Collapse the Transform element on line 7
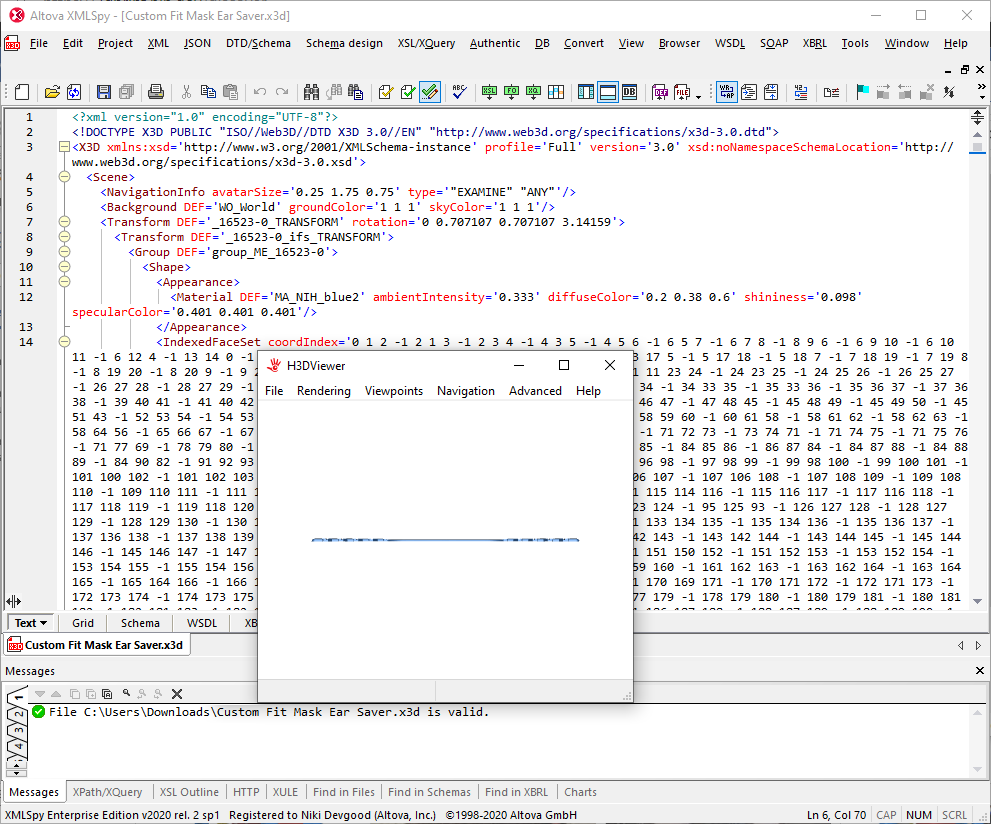The width and height of the screenshot is (991, 824). [x=64, y=222]
